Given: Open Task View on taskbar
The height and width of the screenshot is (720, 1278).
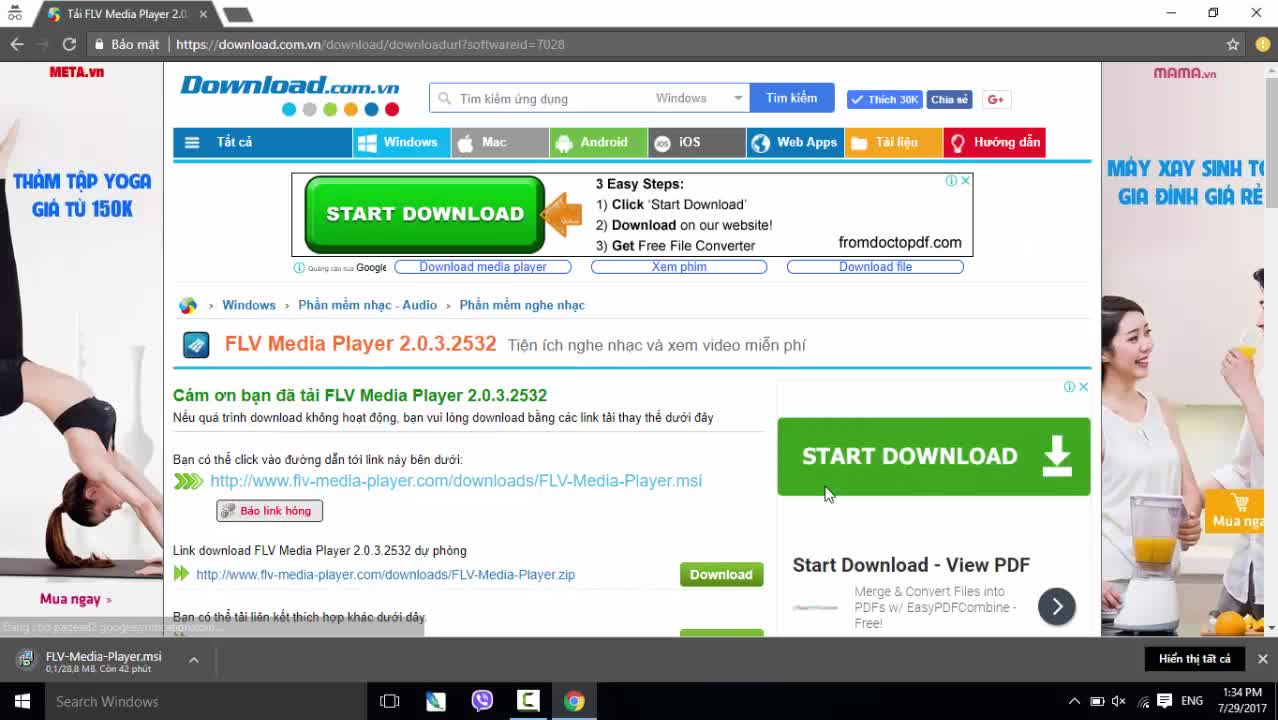Looking at the screenshot, I should (x=390, y=701).
